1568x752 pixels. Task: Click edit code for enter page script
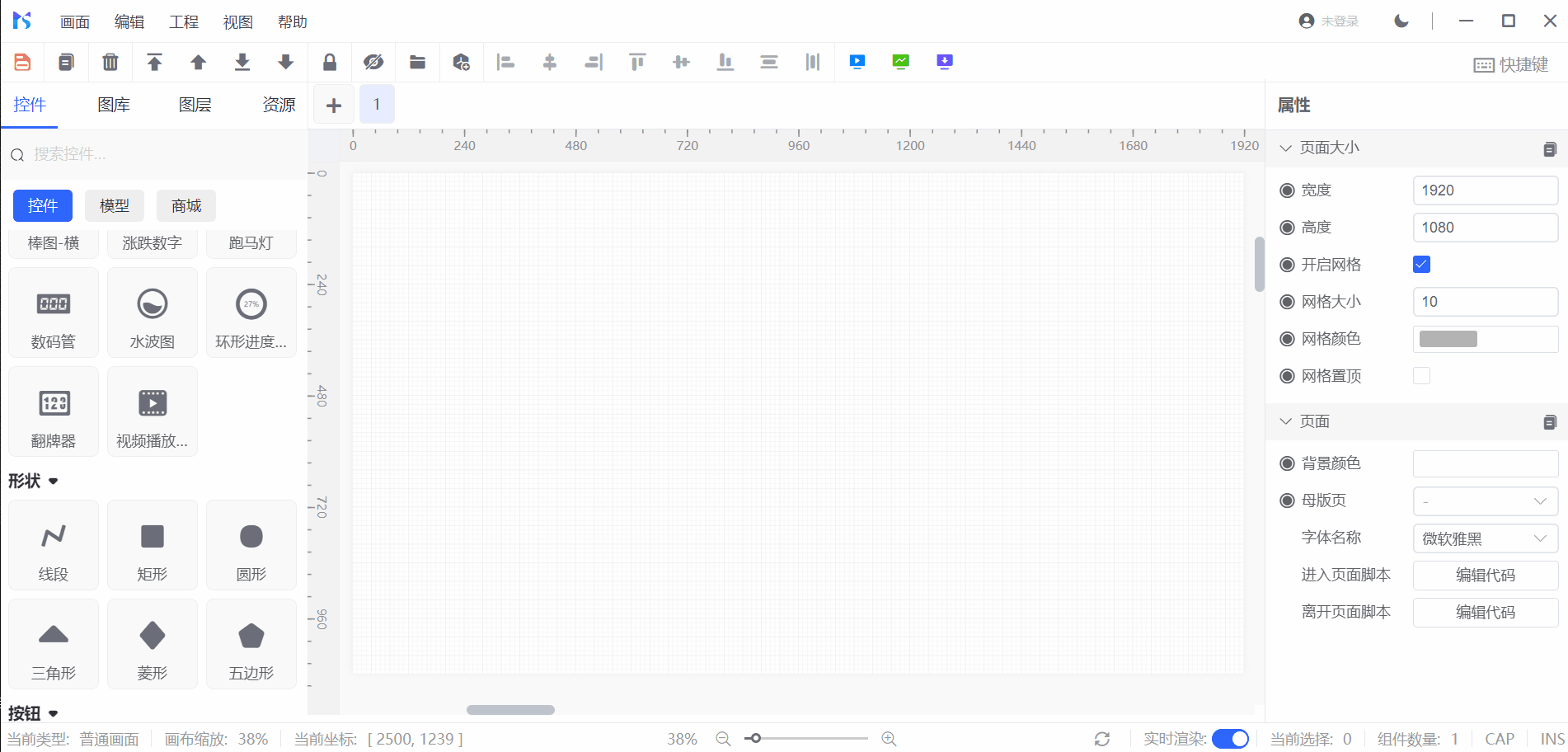pos(1485,576)
